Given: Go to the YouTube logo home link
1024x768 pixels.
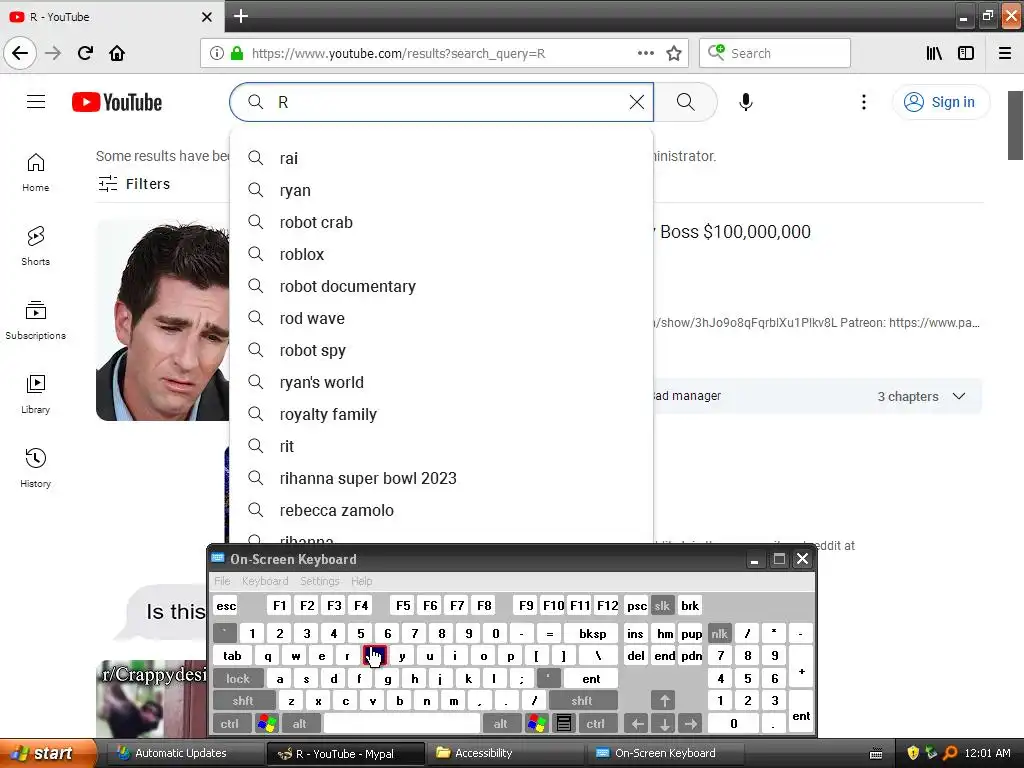Looking at the screenshot, I should [x=117, y=103].
